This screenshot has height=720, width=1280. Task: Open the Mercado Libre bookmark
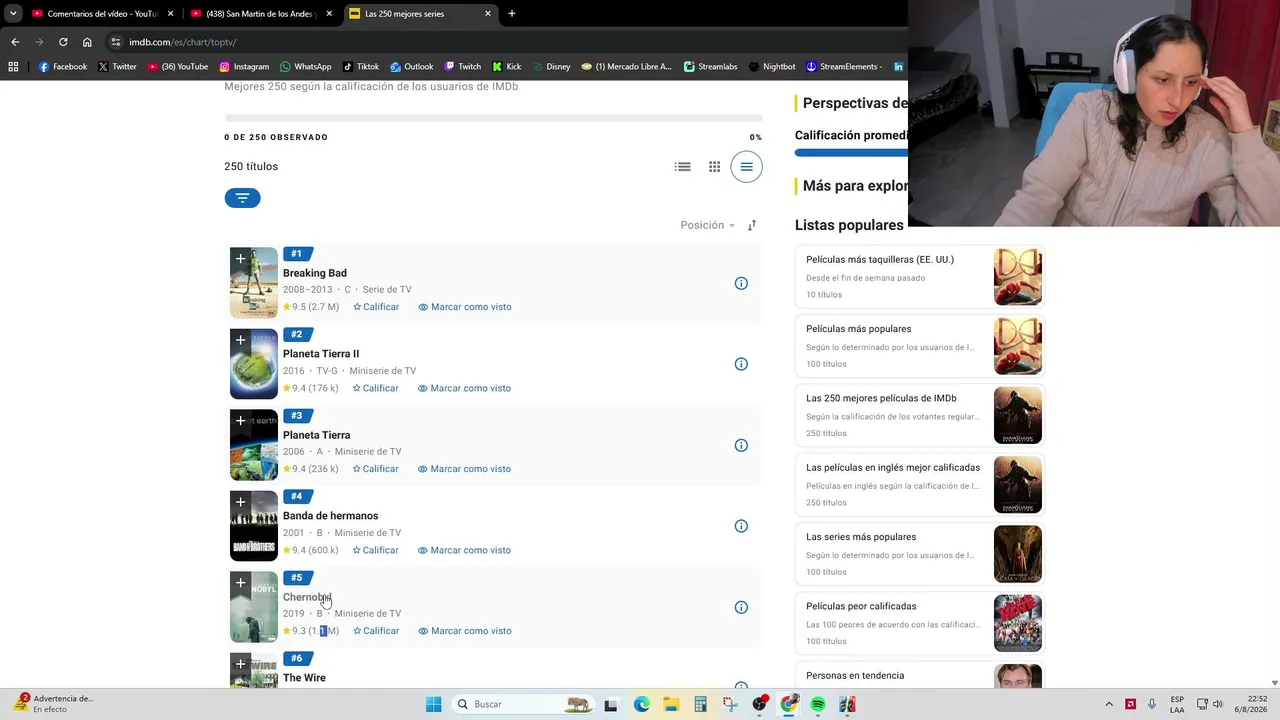pyautogui.click(x=626, y=67)
